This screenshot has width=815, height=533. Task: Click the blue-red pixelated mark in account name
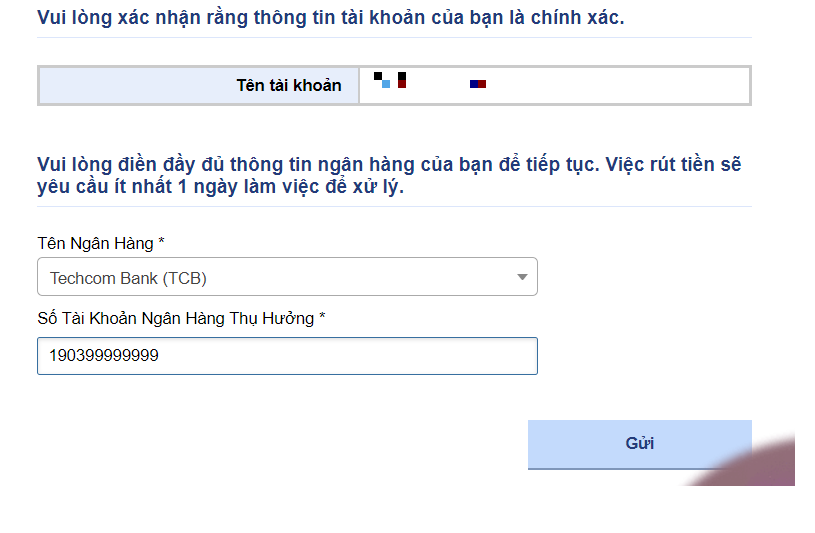[x=478, y=84]
